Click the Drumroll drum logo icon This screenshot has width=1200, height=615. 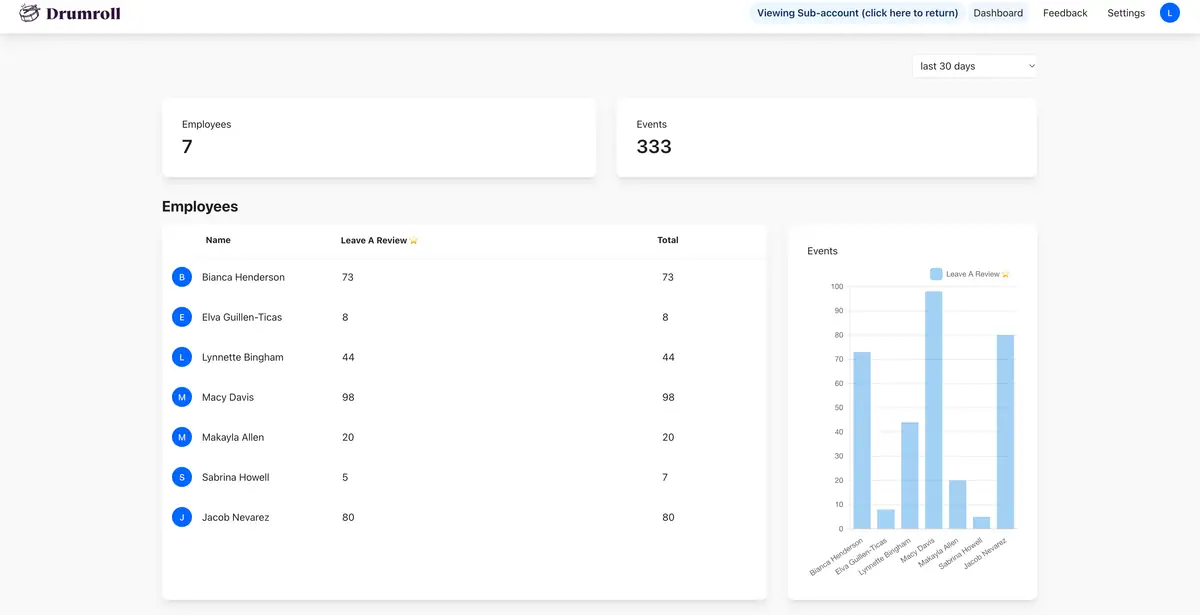30,13
